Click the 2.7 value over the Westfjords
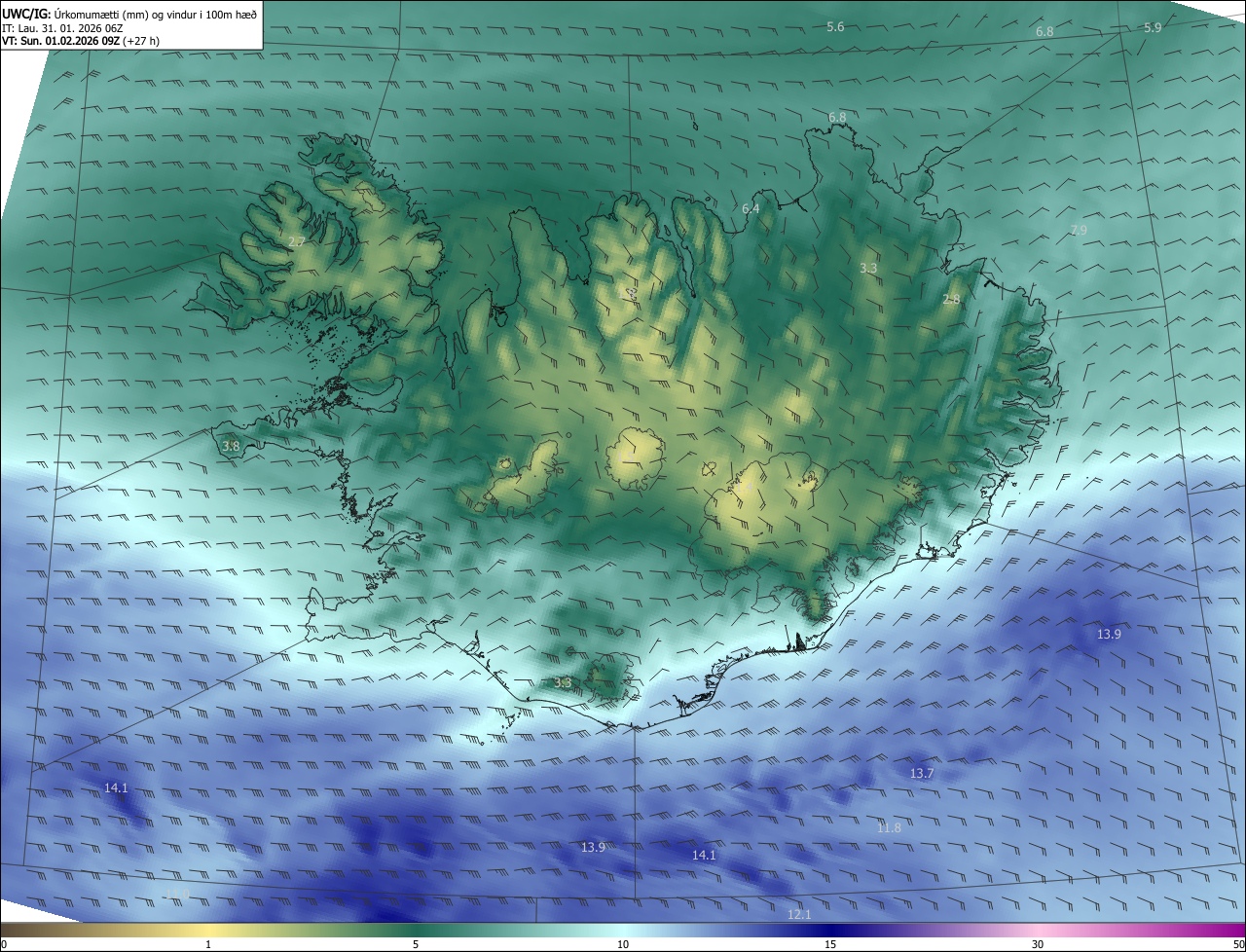 tap(297, 241)
